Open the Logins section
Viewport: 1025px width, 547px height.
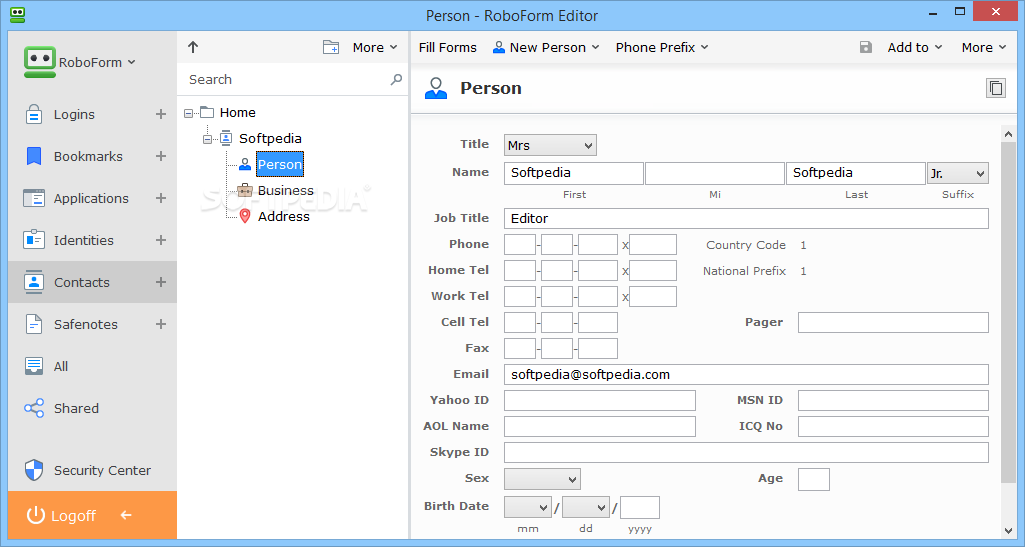tap(92, 114)
